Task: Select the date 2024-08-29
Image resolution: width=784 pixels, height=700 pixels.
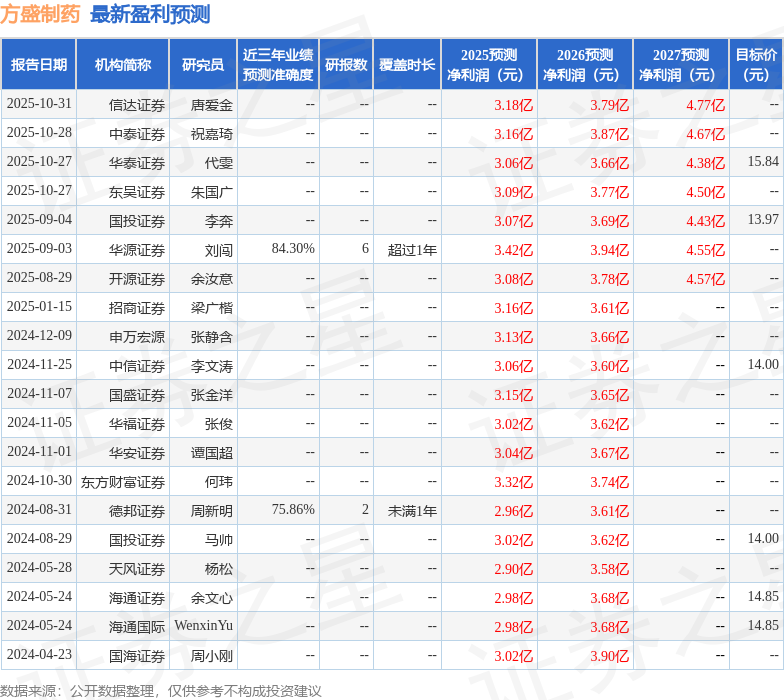Action: tap(39, 539)
